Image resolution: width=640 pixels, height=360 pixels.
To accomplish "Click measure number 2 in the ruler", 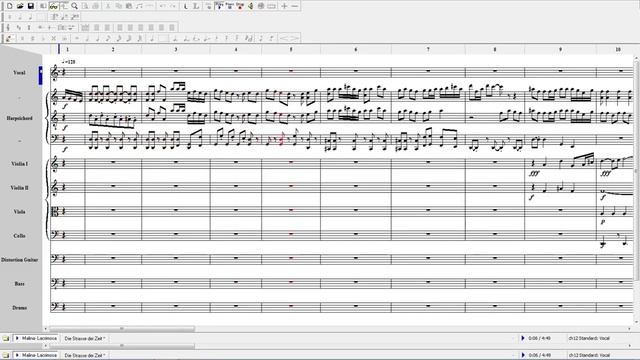I will (113, 49).
